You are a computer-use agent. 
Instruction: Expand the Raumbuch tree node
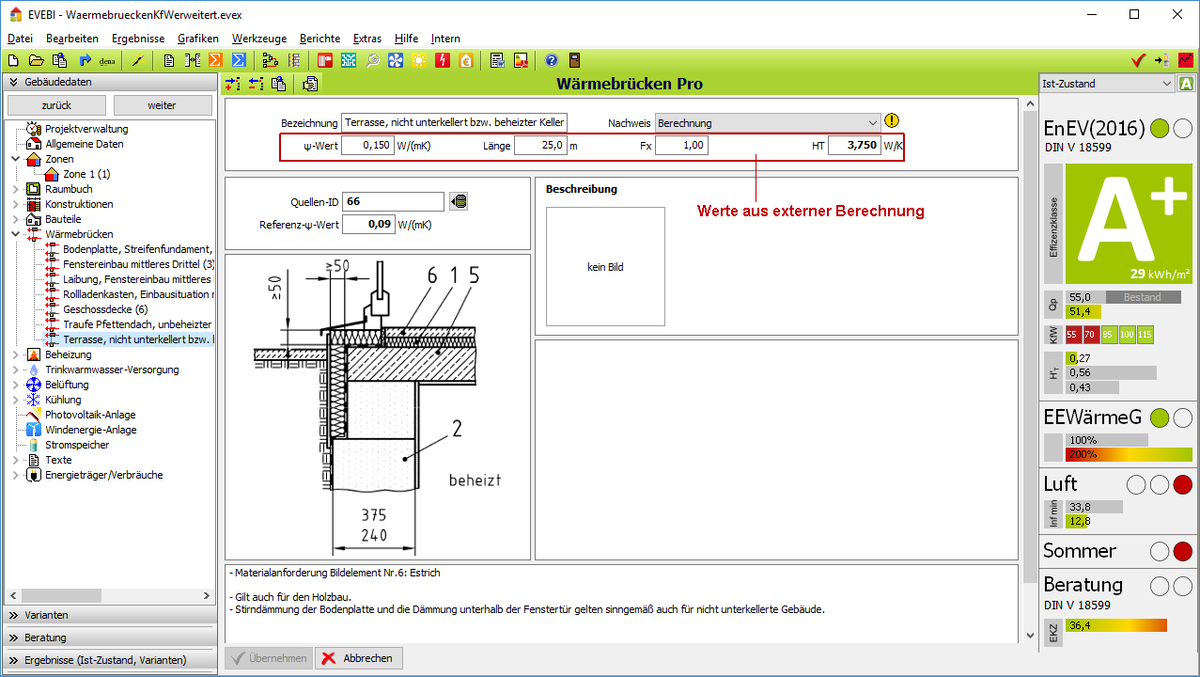pyautogui.click(x=15, y=188)
